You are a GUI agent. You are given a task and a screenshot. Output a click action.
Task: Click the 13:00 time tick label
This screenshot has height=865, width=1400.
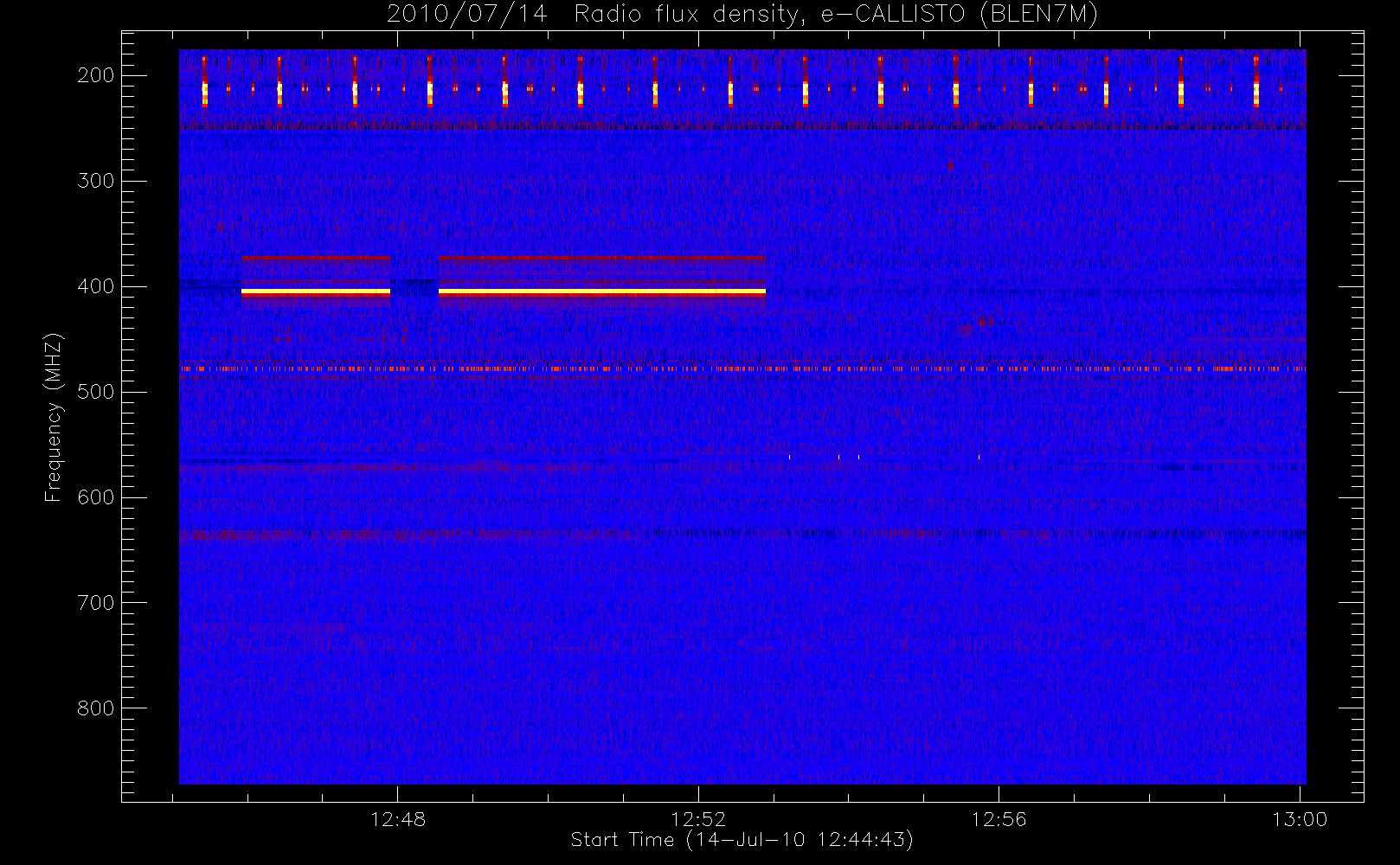pos(1300,819)
